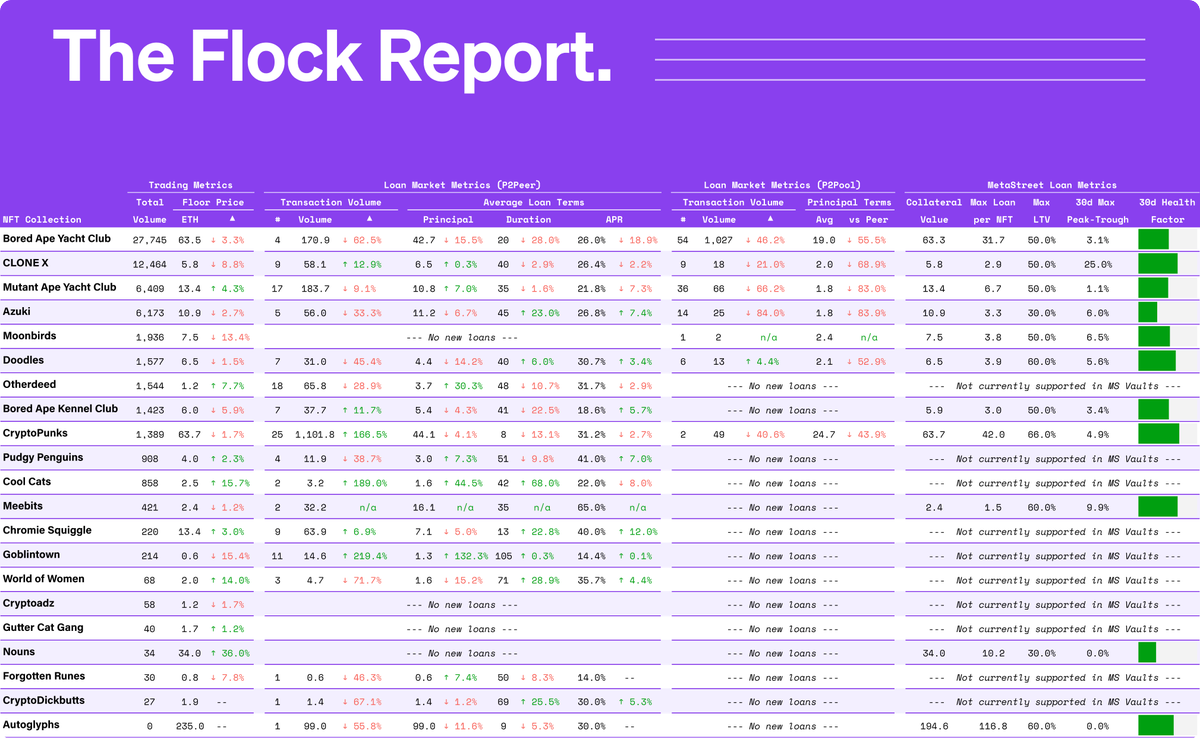This screenshot has width=1200, height=739.
Task: Click the "Autoglyphs" collection name
Action: [x=31, y=724]
